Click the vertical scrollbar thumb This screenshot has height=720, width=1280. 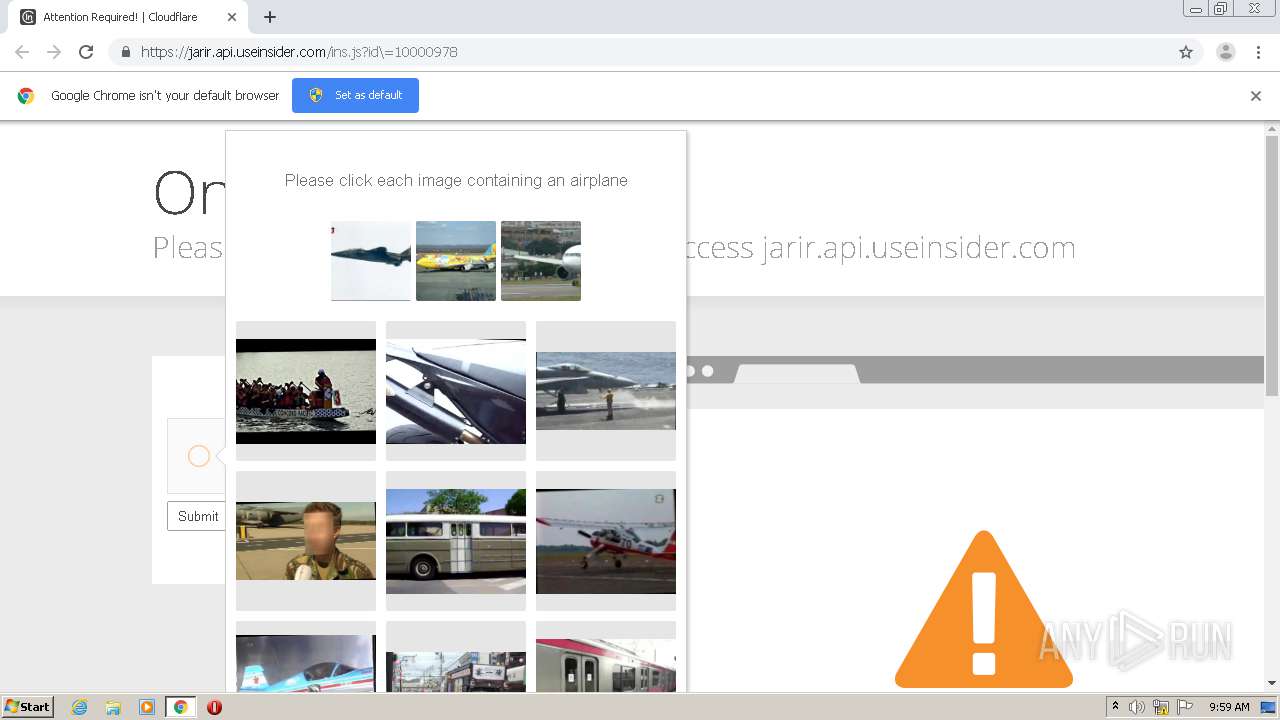point(1272,265)
